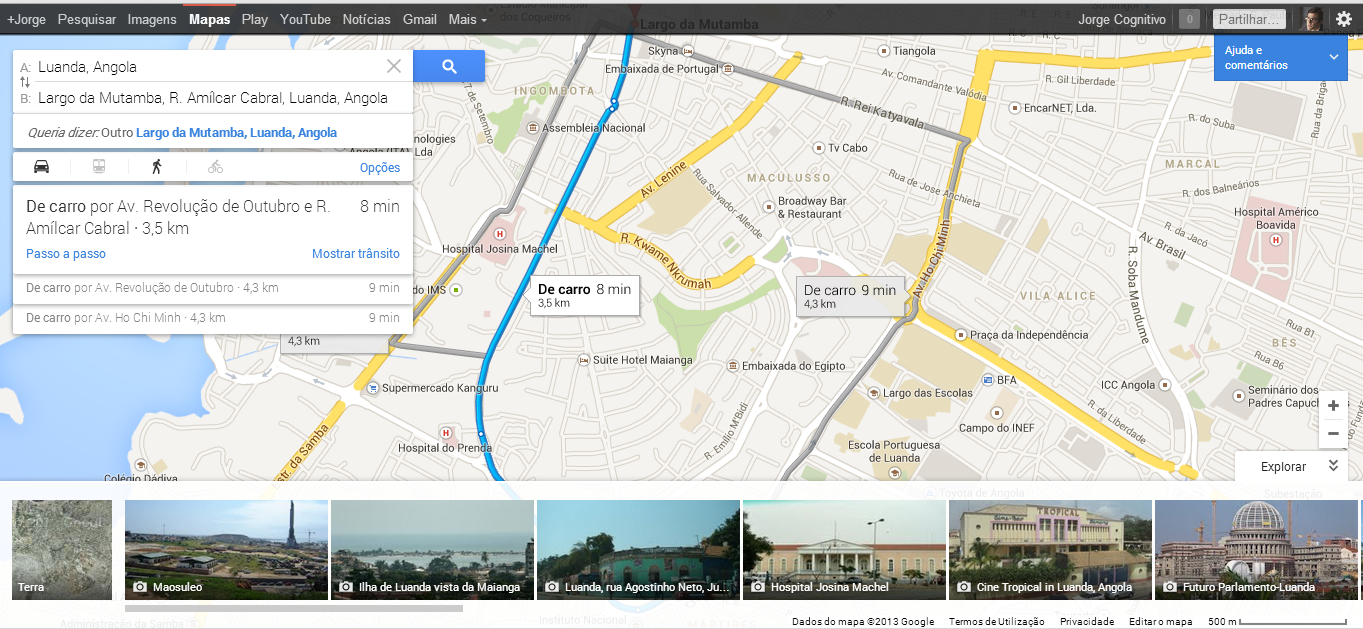The height and width of the screenshot is (629, 1363).
Task: Expand the Mais menu in the top bar
Action: pyautogui.click(x=468, y=19)
